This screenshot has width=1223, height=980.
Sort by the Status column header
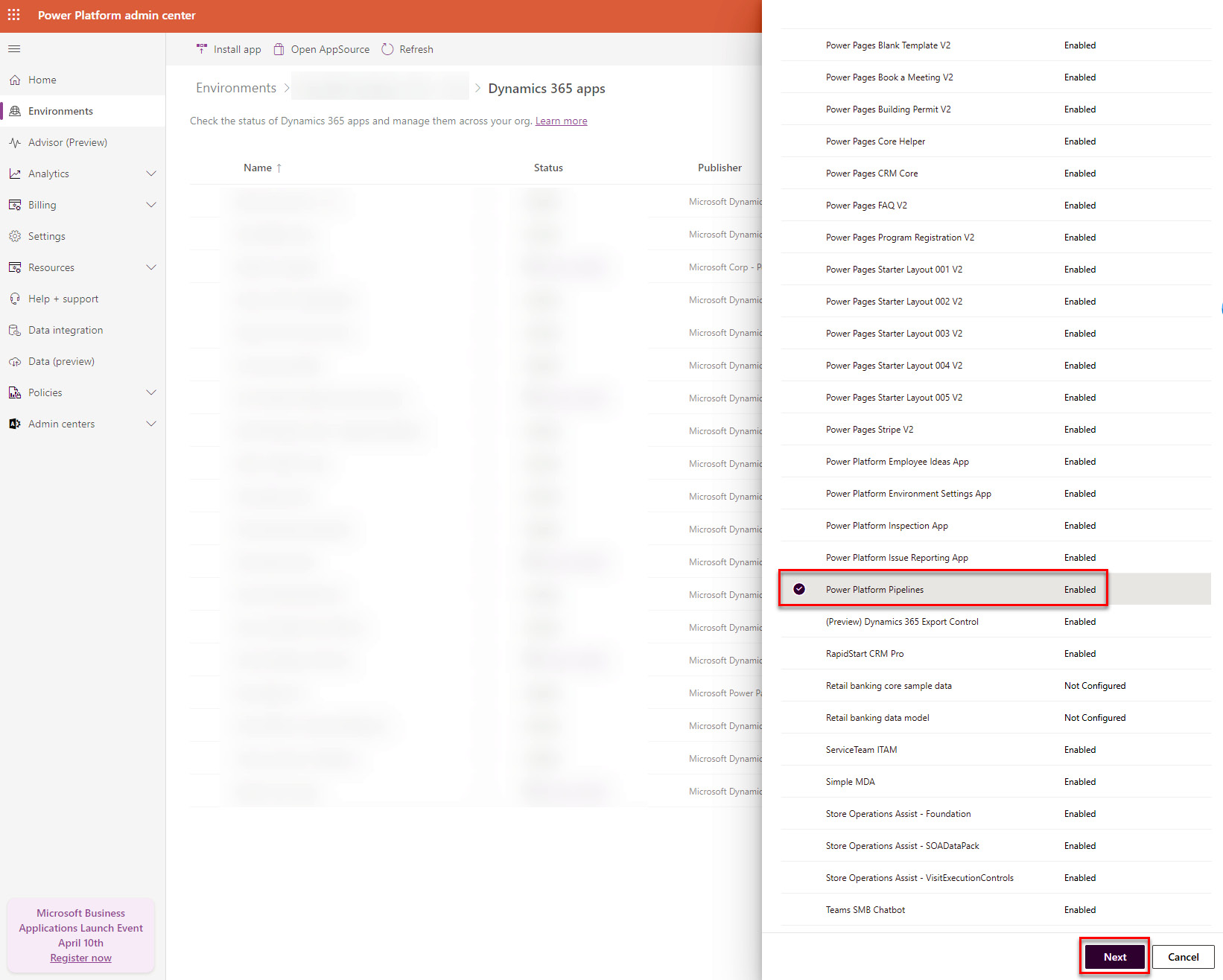pyautogui.click(x=548, y=168)
